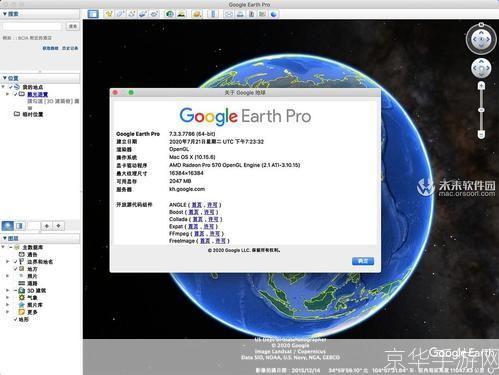
Task: Click inside the search input field
Action: (x=32, y=26)
